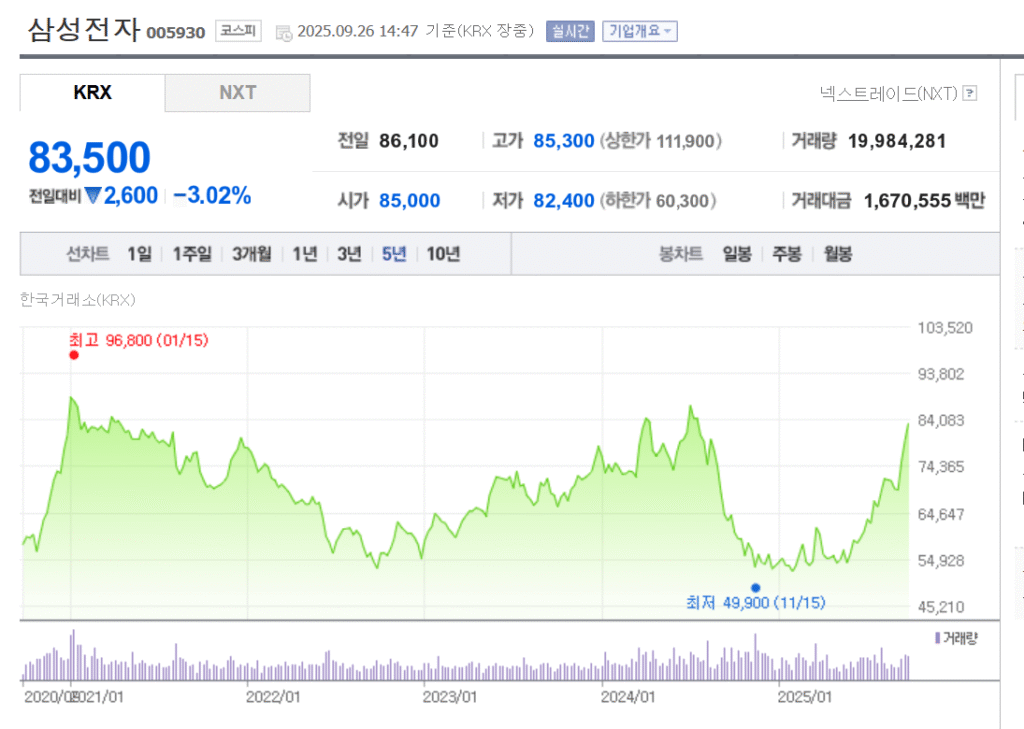Open the 기업개요 dropdown
Image resolution: width=1024 pixels, height=729 pixels.
[640, 31]
